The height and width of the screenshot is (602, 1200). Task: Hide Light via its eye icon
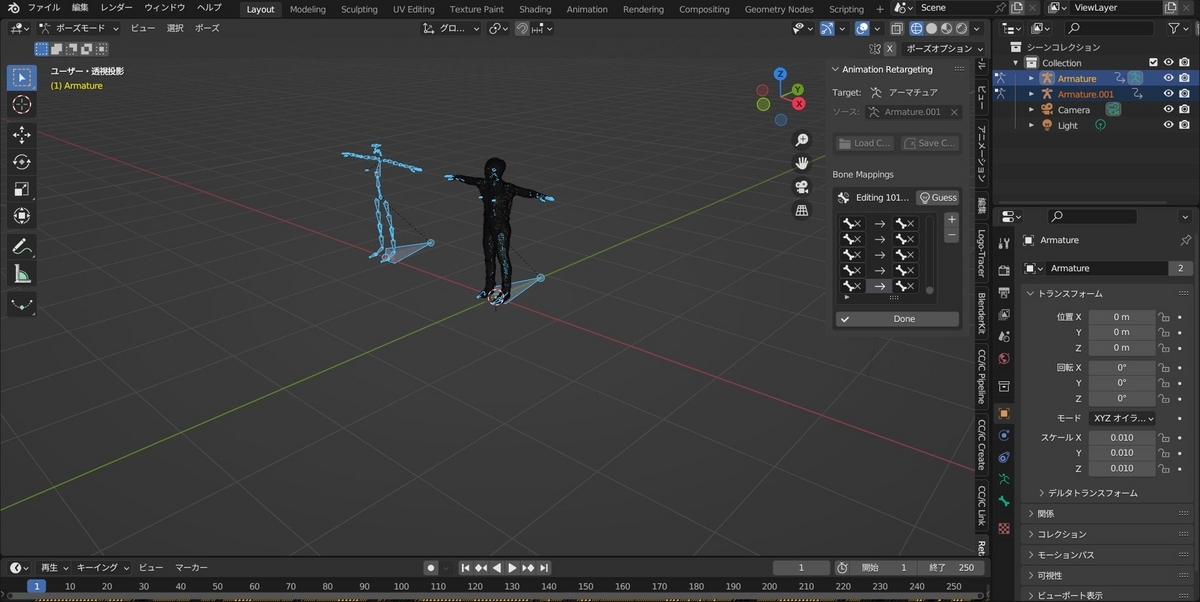point(1168,125)
